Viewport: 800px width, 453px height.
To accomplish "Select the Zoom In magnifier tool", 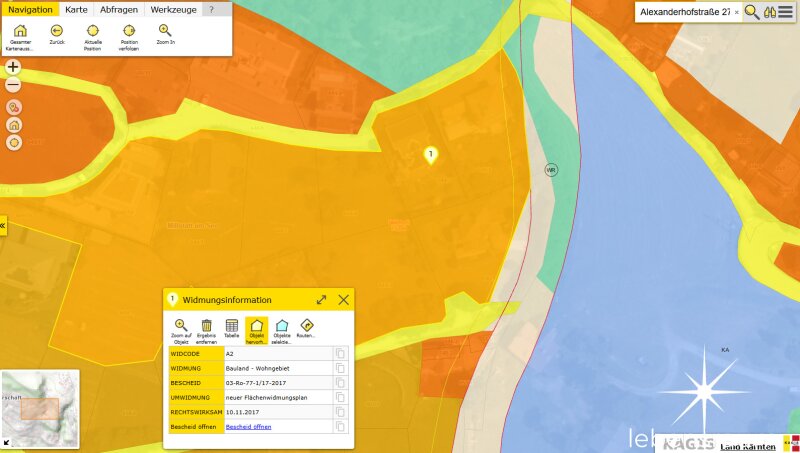I will 165,31.
